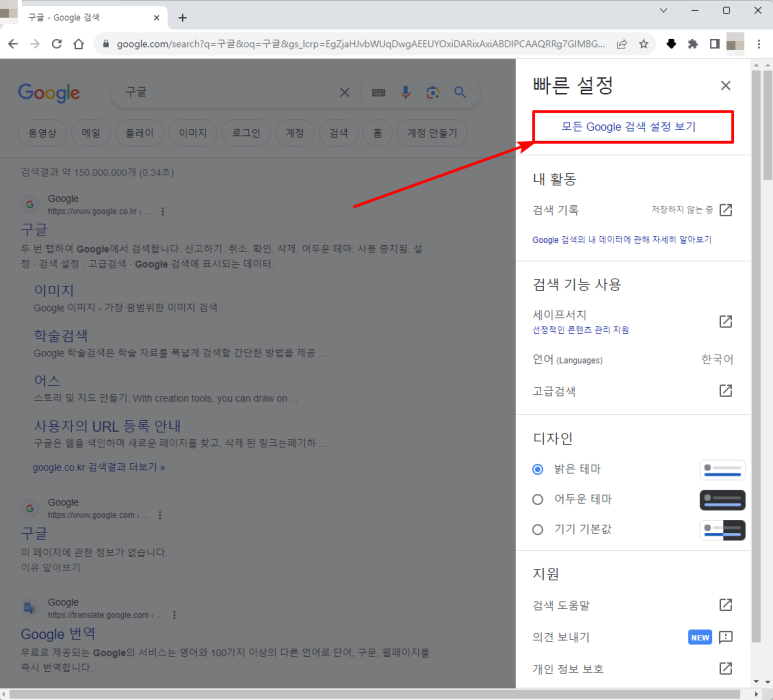Select the 어두운 테마 radio button
This screenshot has width=773, height=700.
[538, 499]
